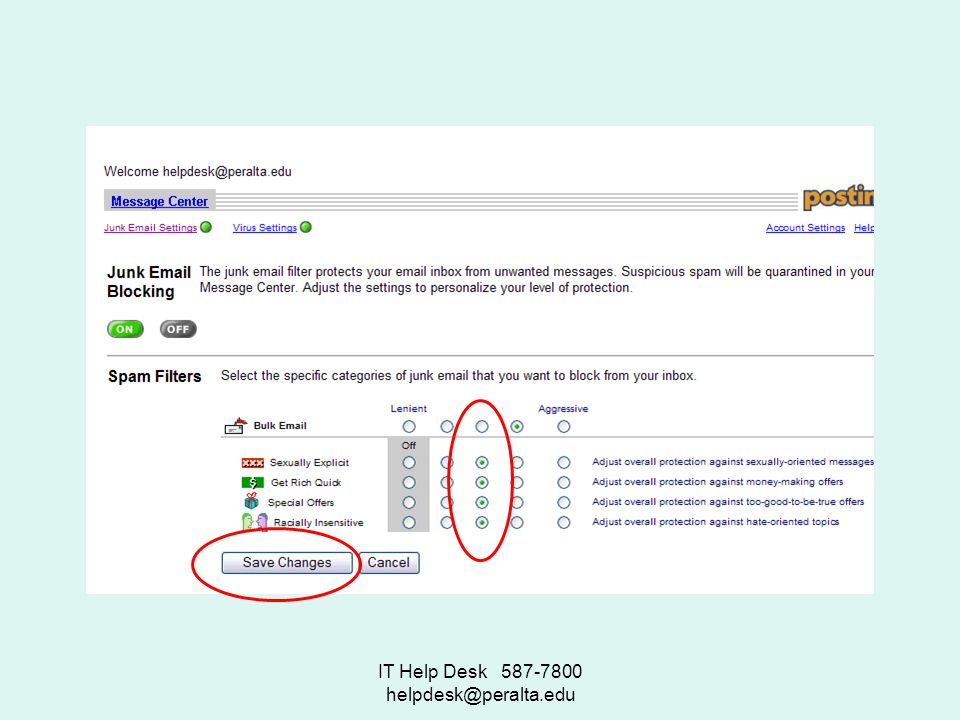
Task: Turn junk email blocking ON
Action: click(x=125, y=329)
